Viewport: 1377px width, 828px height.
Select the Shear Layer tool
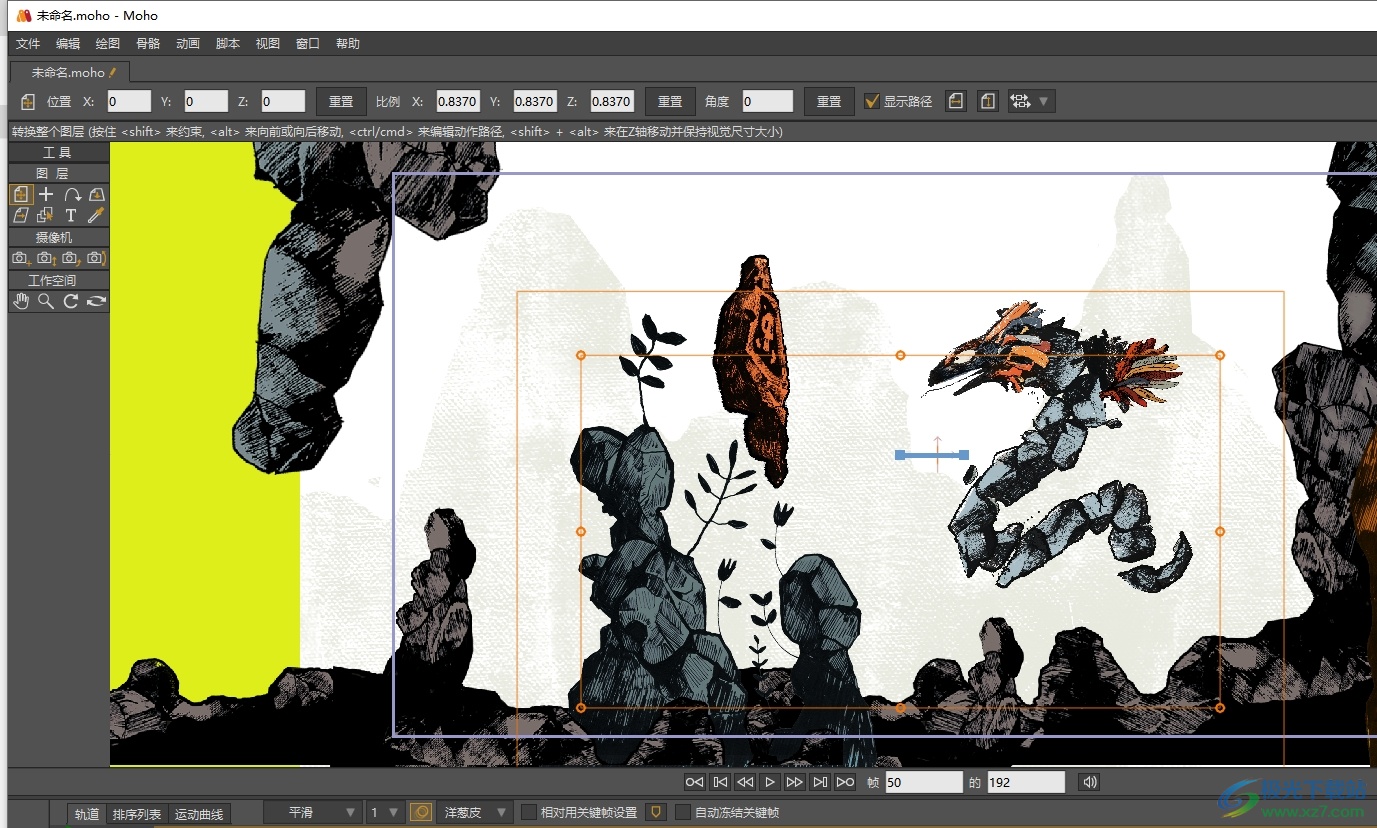[21, 215]
